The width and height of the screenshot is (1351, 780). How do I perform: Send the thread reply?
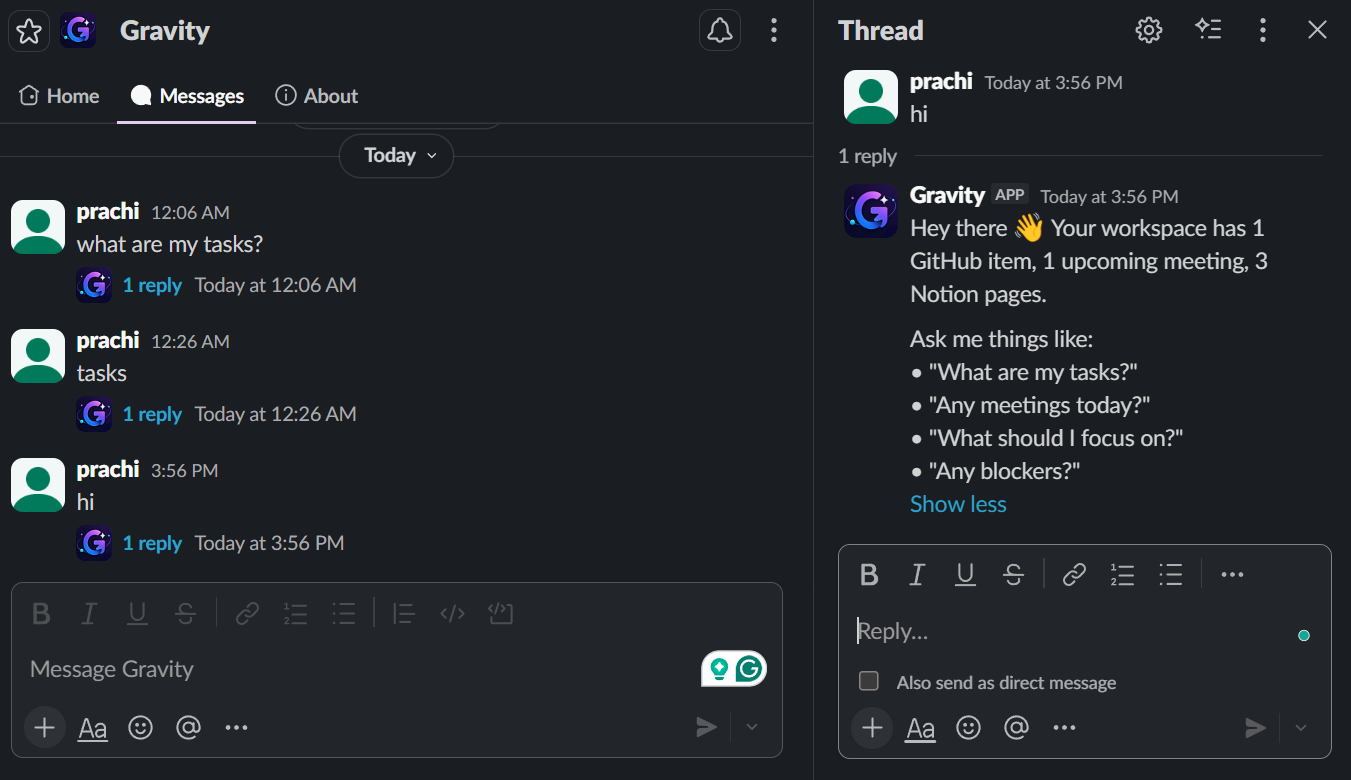click(1256, 727)
